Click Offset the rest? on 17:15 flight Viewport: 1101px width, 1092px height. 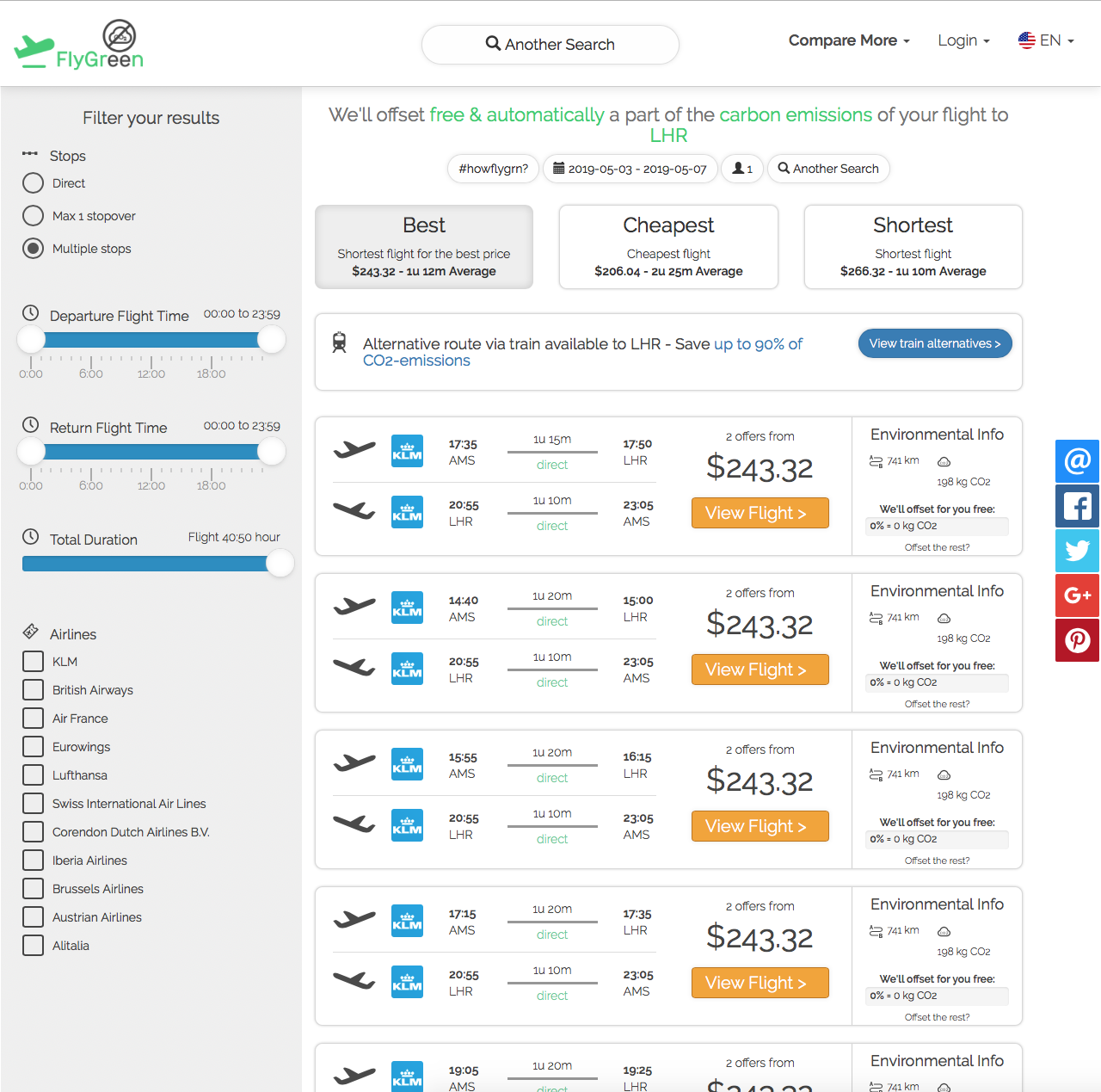click(937, 1017)
